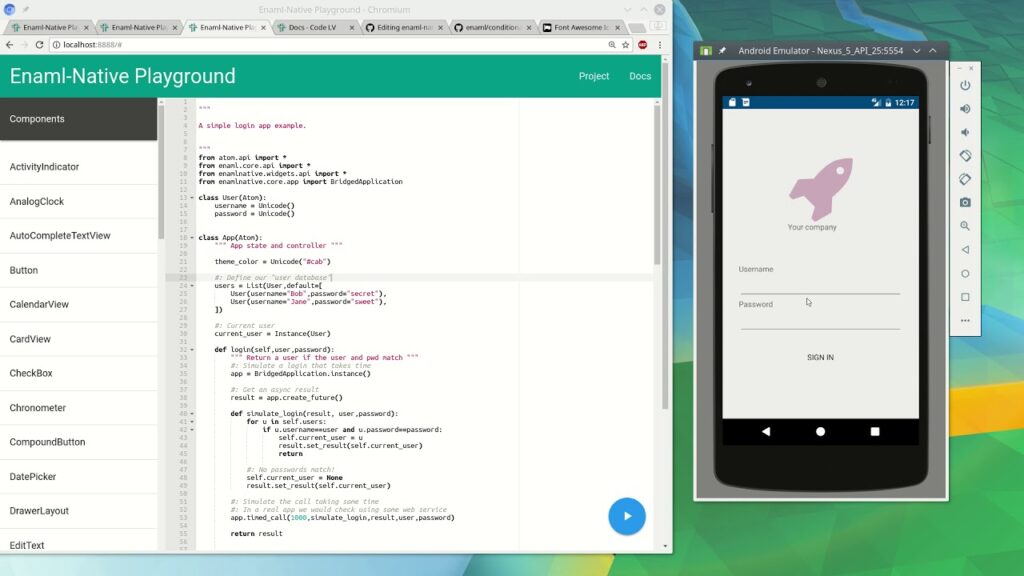The height and width of the screenshot is (576, 1024).
Task: Click the zoom icon in address bar
Action: point(612,44)
